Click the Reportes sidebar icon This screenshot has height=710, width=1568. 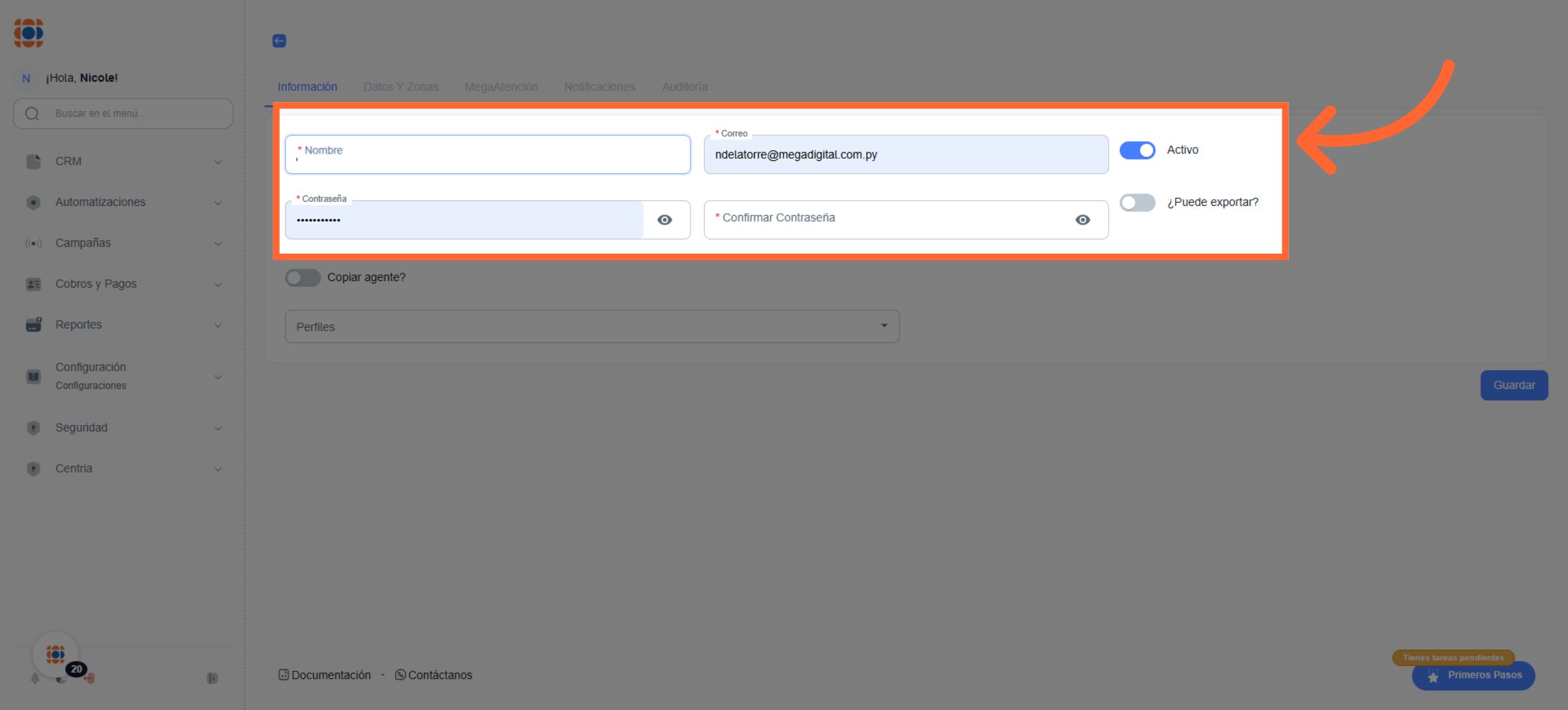coord(33,325)
